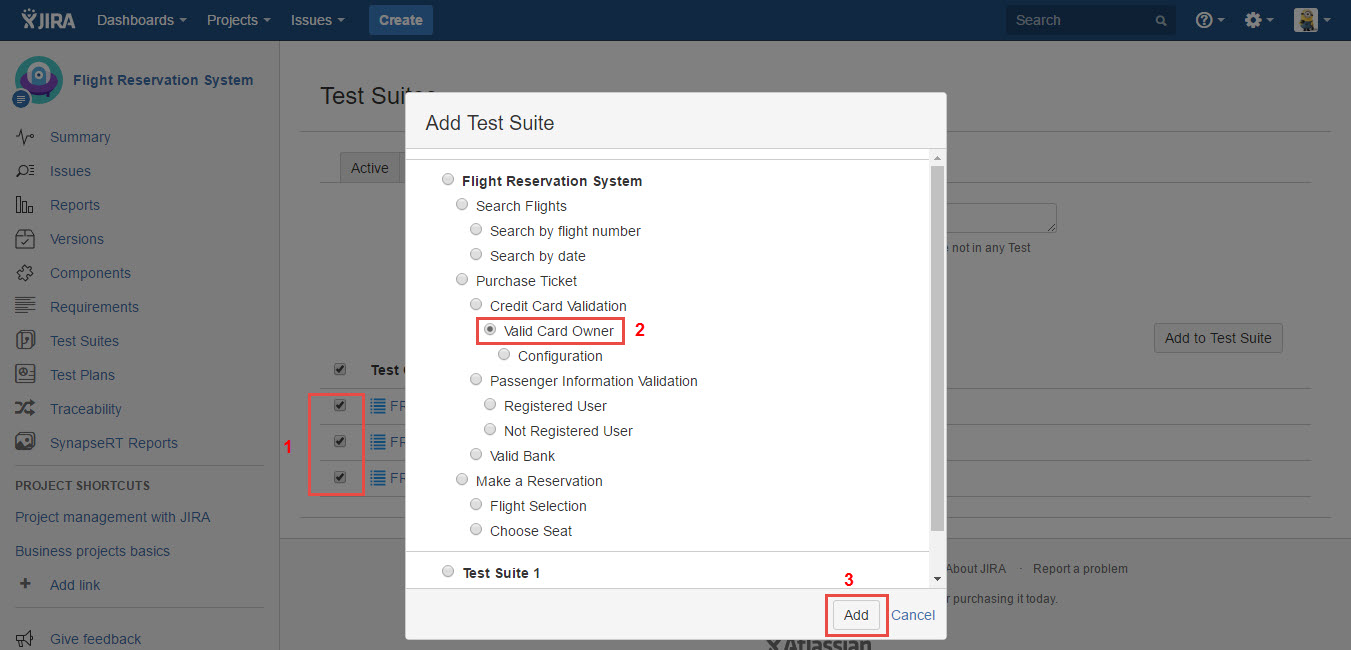Click the Test Suites sidebar icon
1351x650 pixels.
(x=26, y=341)
